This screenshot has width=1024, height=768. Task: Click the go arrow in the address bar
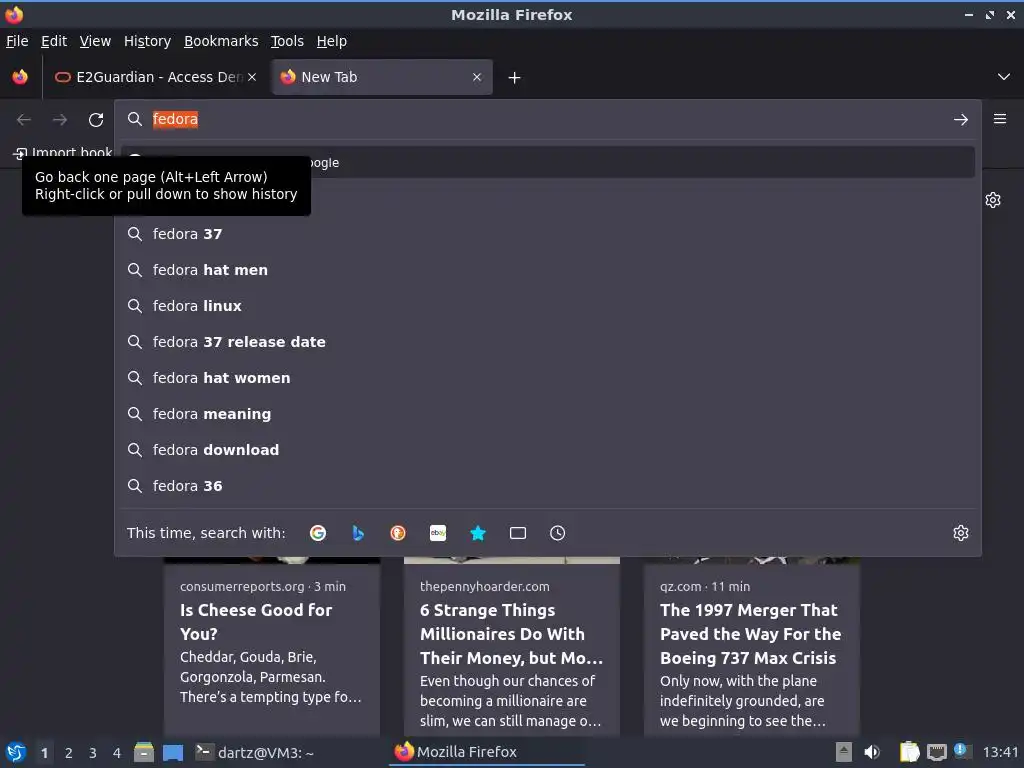click(x=961, y=120)
